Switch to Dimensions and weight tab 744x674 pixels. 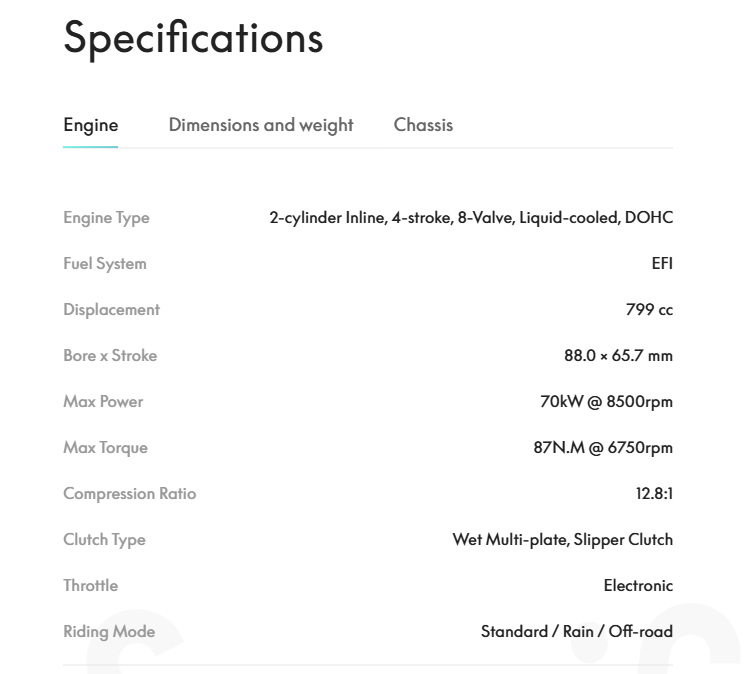[x=260, y=125]
